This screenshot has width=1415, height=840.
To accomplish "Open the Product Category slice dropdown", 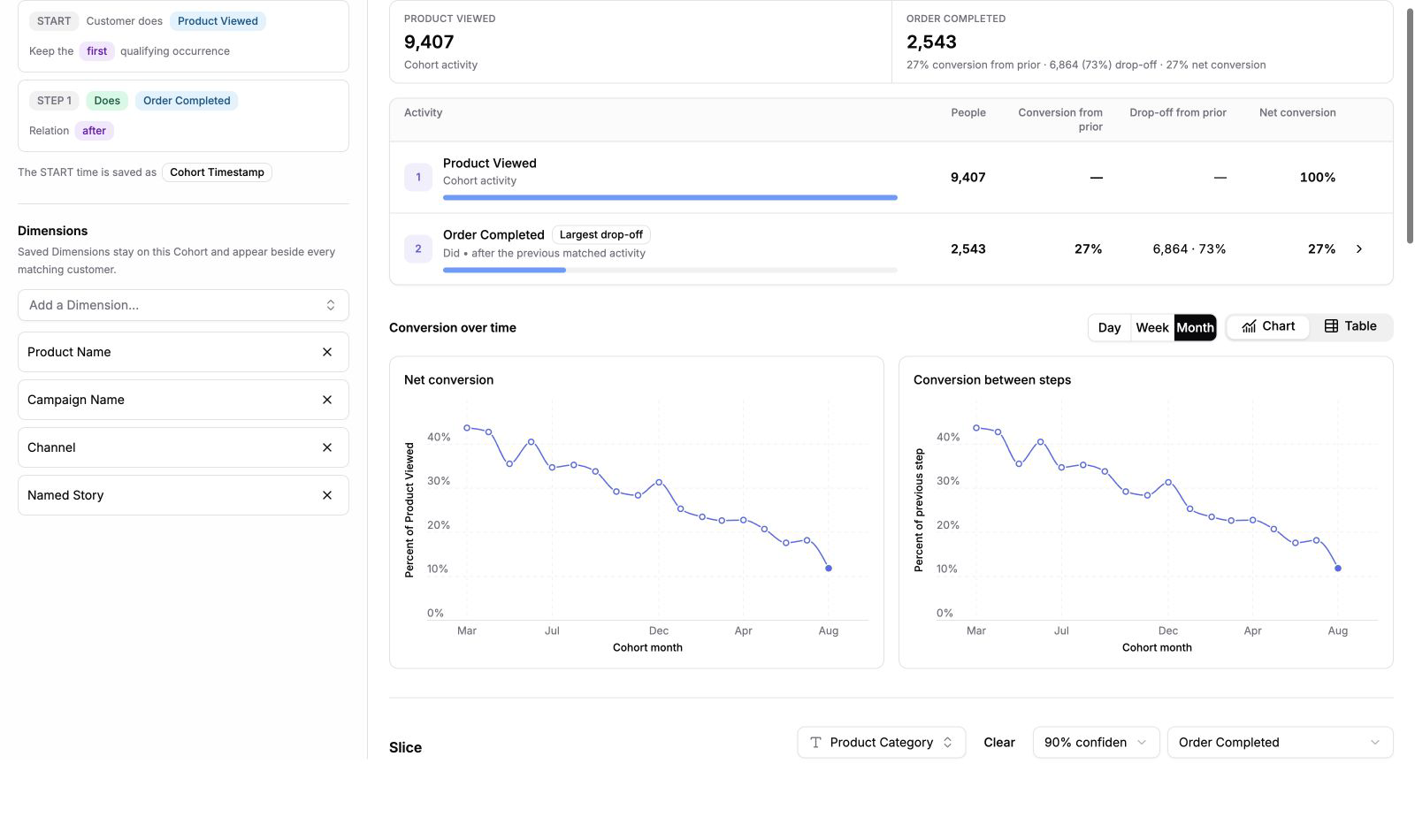I will (882, 743).
